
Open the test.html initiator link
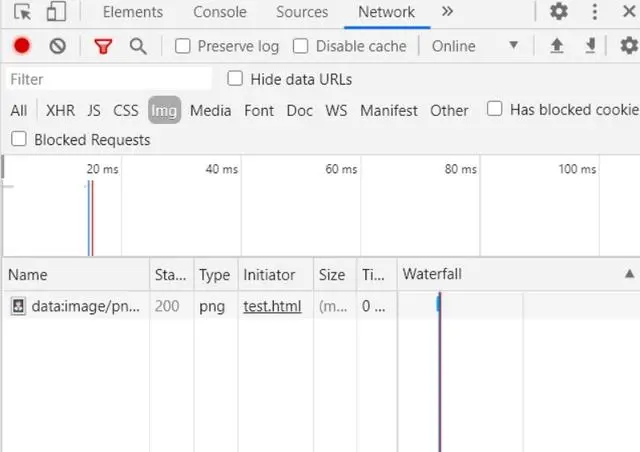pyautogui.click(x=272, y=306)
